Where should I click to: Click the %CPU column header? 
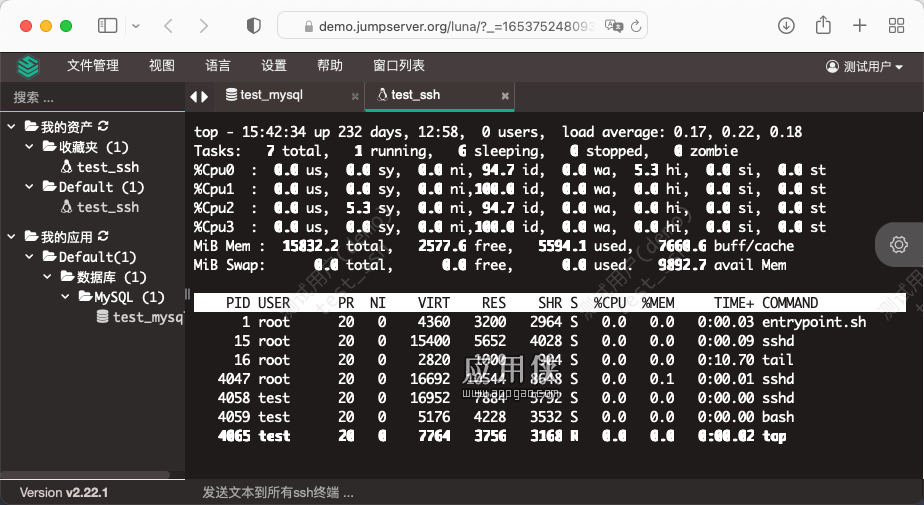(610, 303)
